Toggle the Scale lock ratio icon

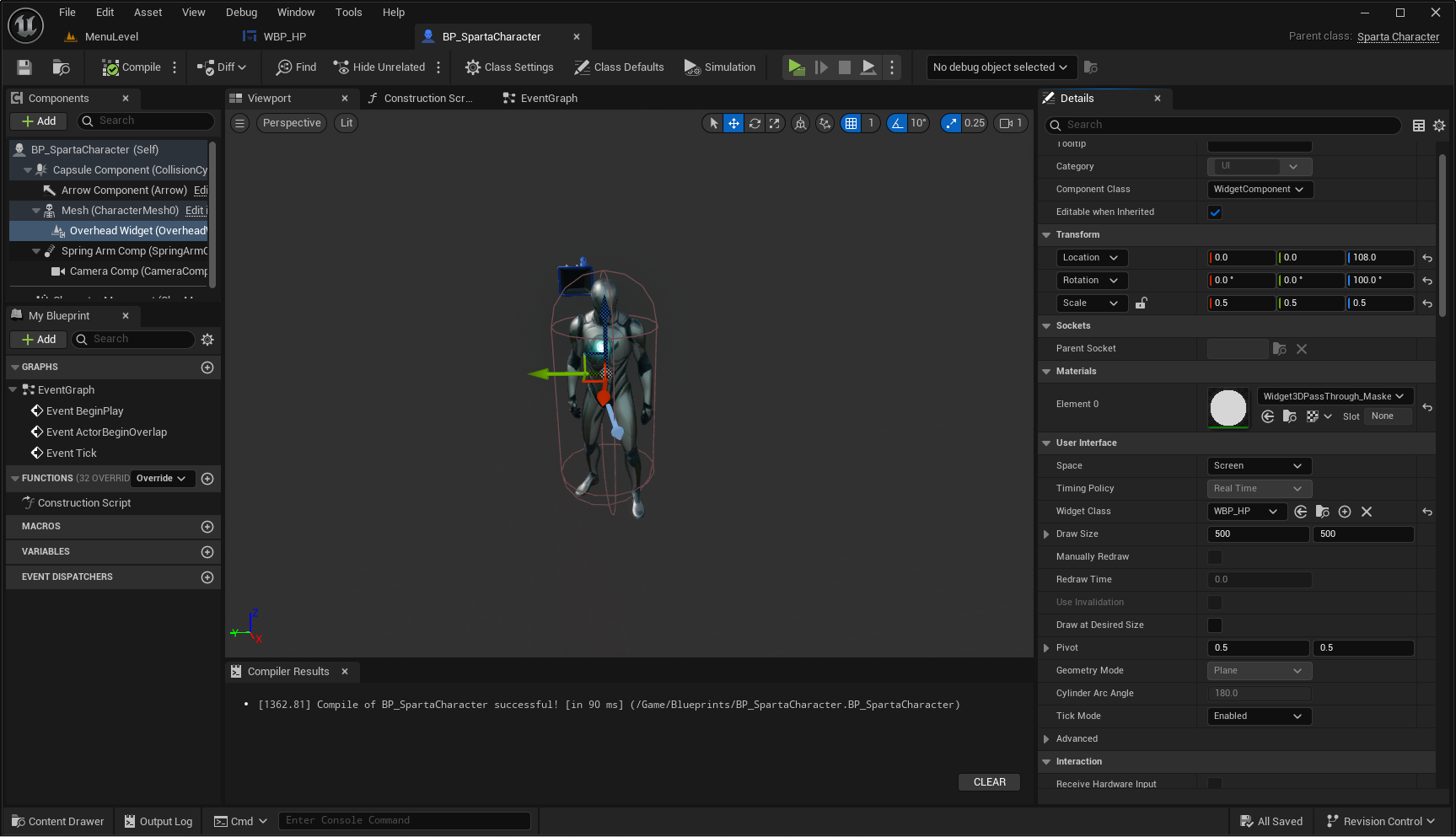coord(1141,303)
